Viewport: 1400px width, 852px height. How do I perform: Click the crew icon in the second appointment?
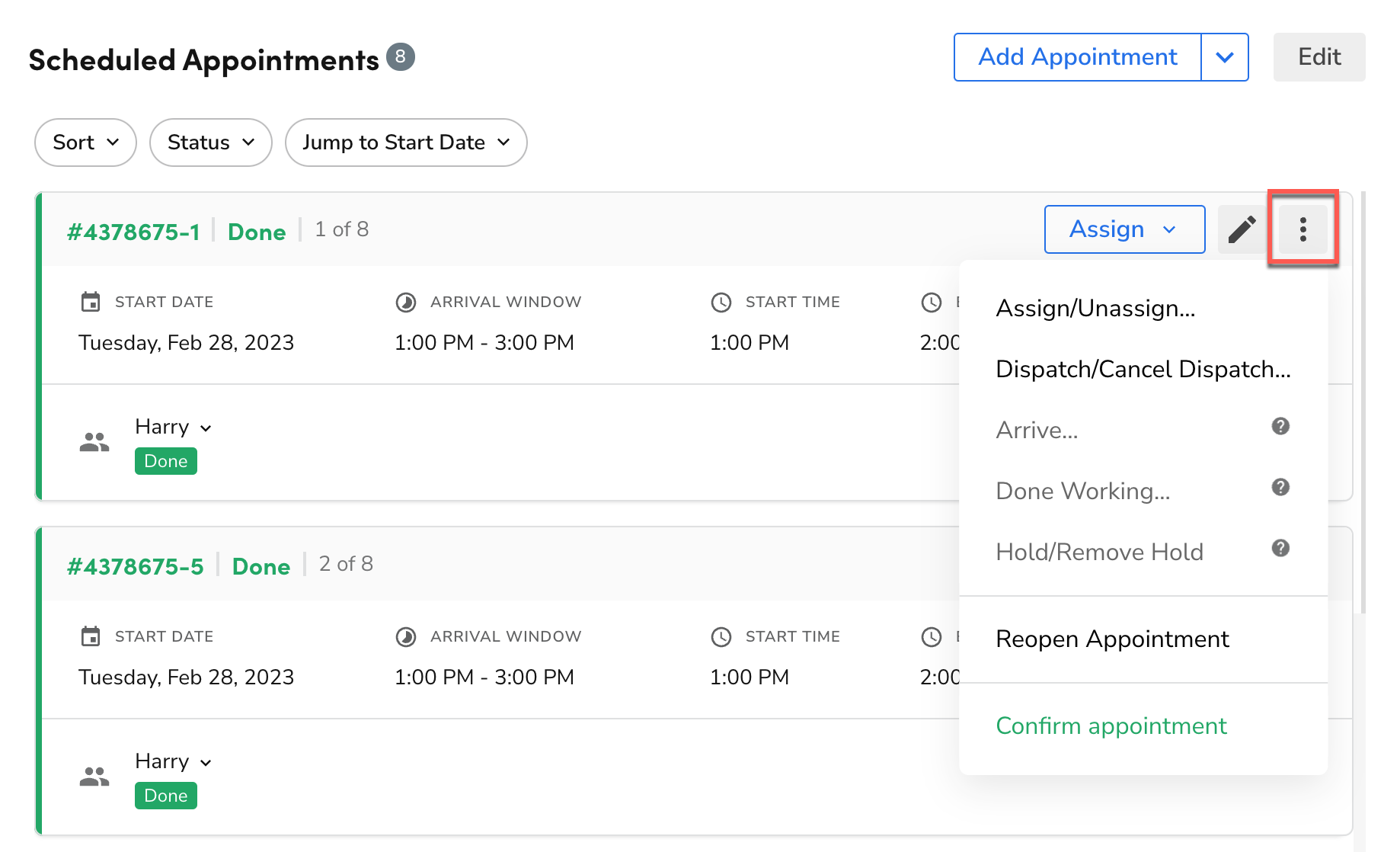tap(94, 777)
